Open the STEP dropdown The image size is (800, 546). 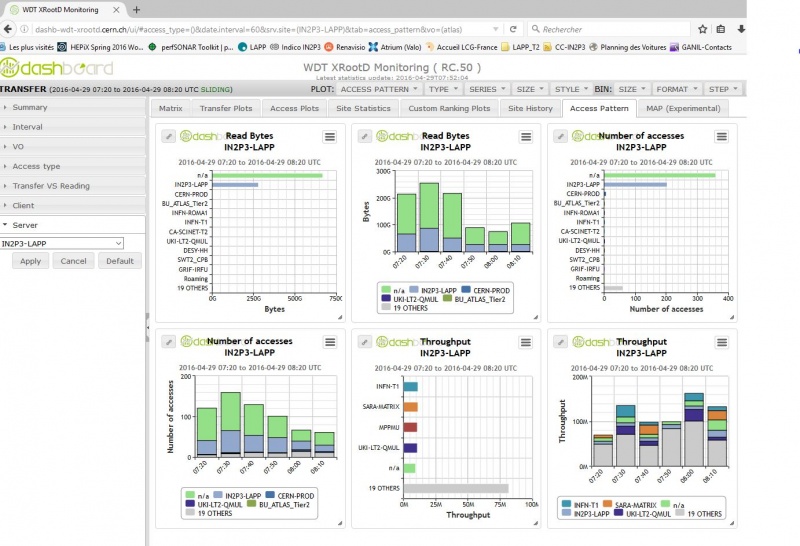(x=723, y=89)
